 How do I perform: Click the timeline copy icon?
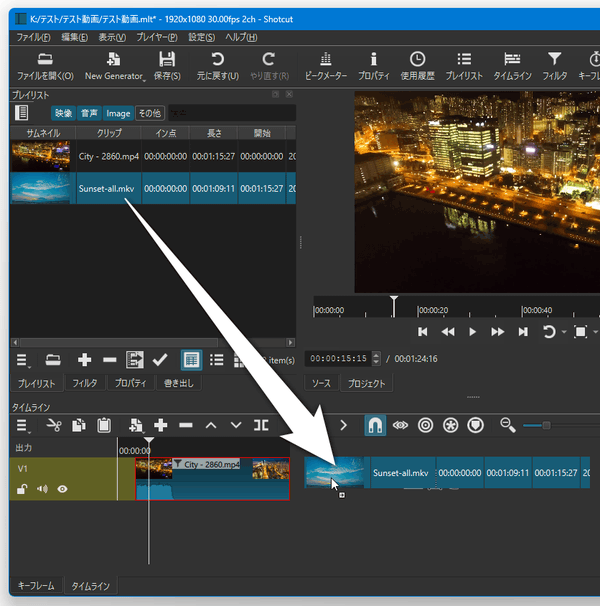(79, 426)
